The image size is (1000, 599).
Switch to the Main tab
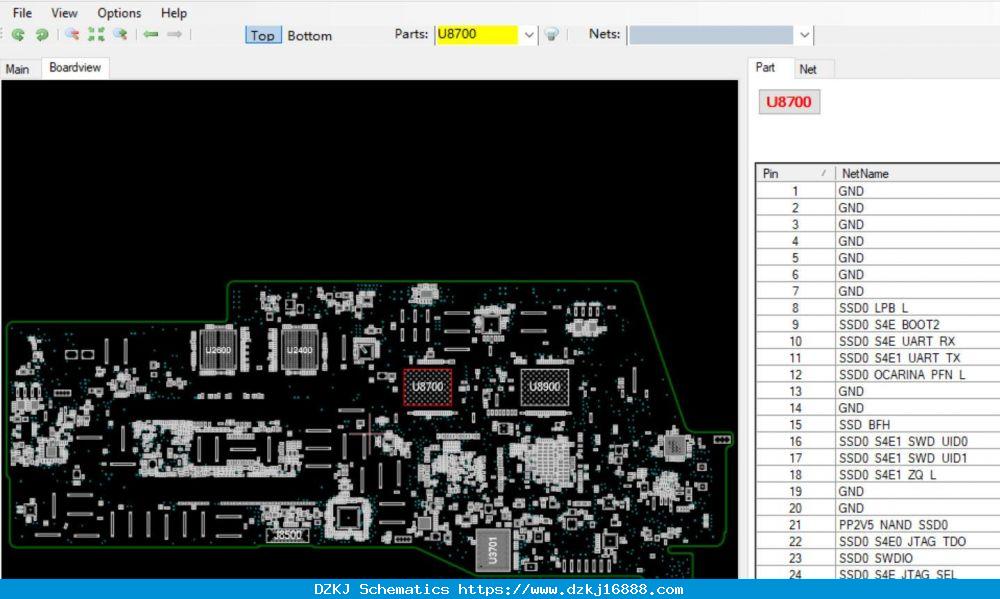tap(18, 69)
